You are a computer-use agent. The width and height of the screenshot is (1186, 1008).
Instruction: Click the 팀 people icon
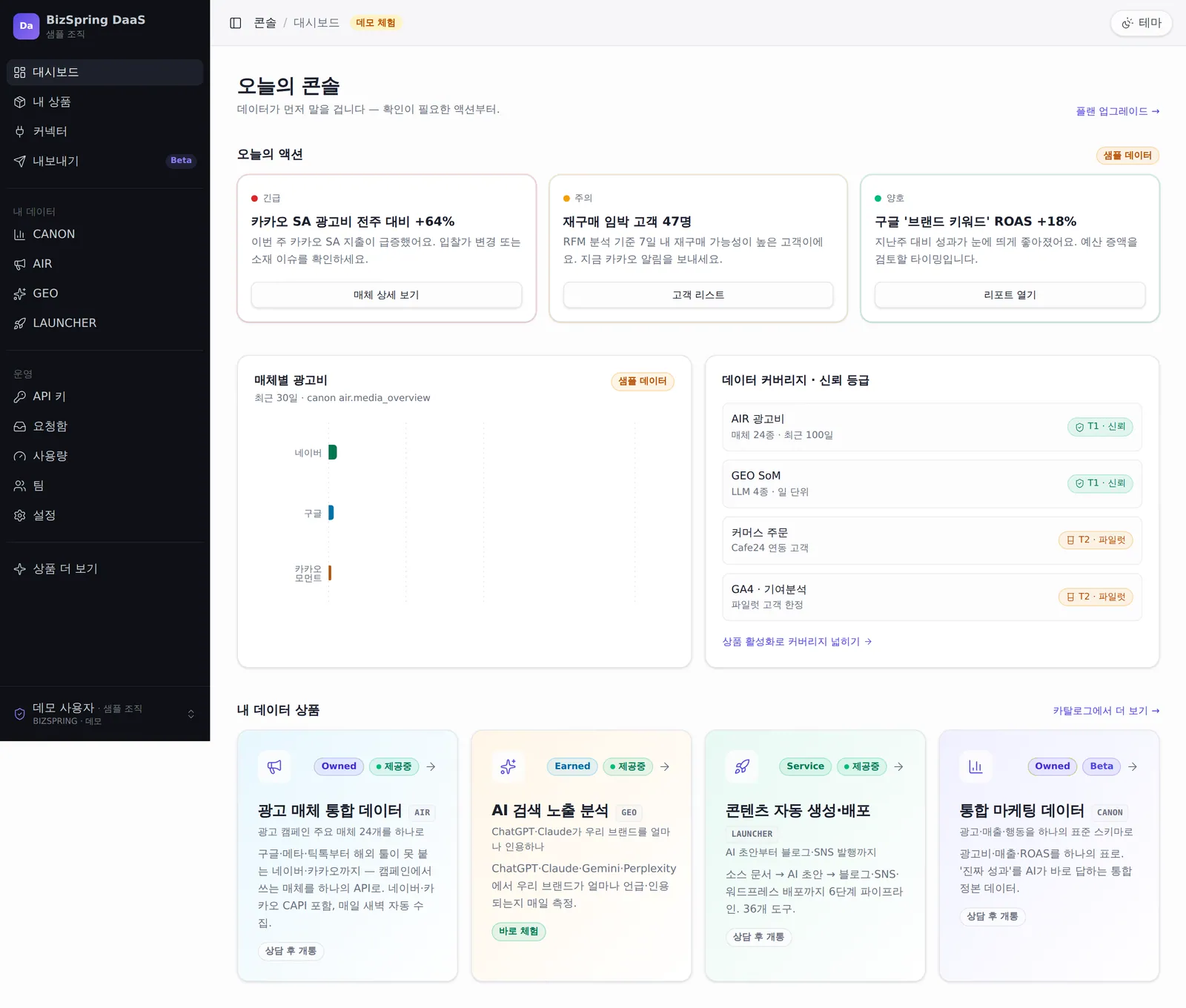[x=20, y=485]
